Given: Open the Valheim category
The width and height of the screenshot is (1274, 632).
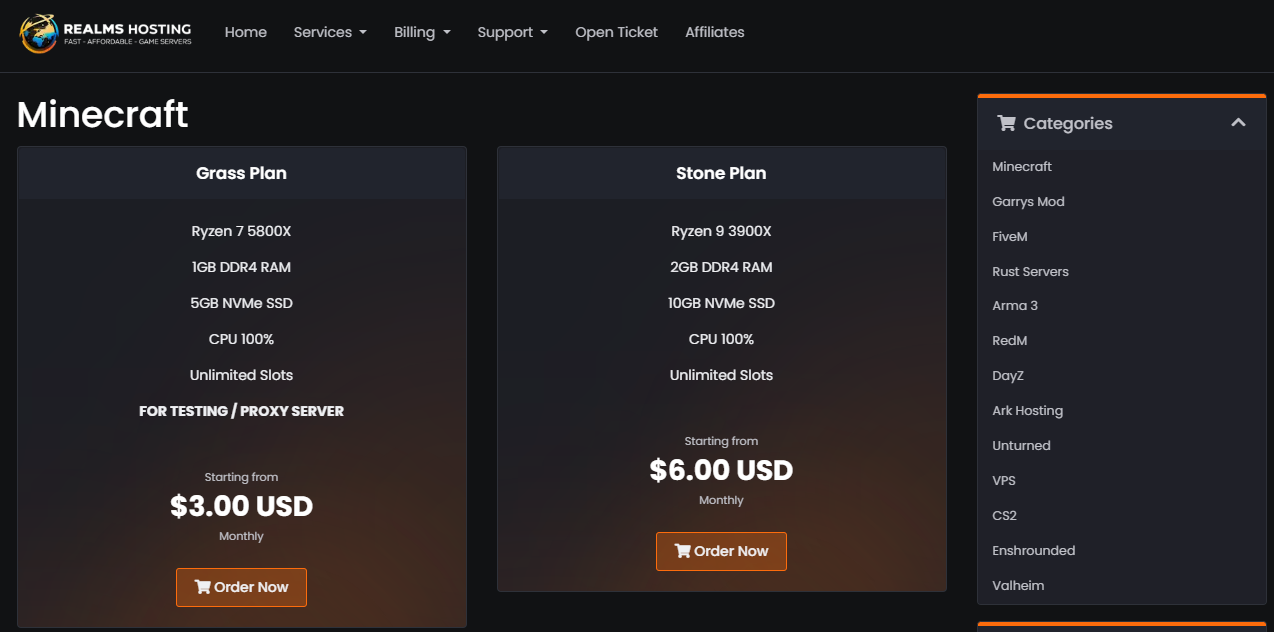Looking at the screenshot, I should pyautogui.click(x=1018, y=585).
